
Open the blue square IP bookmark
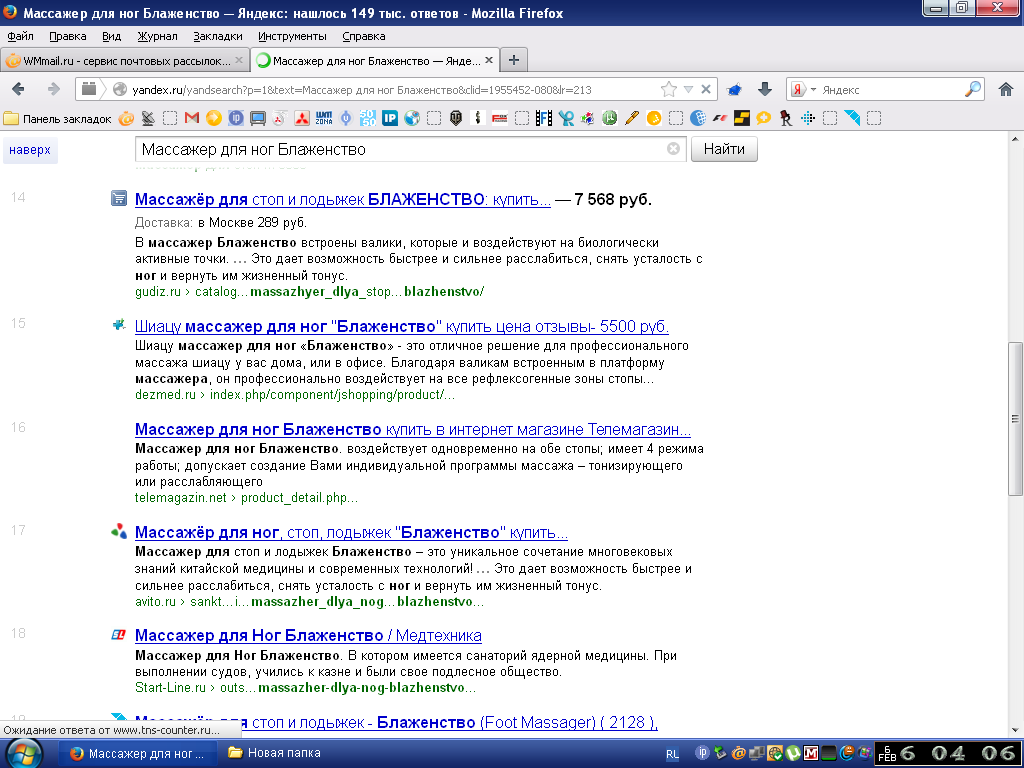click(390, 118)
